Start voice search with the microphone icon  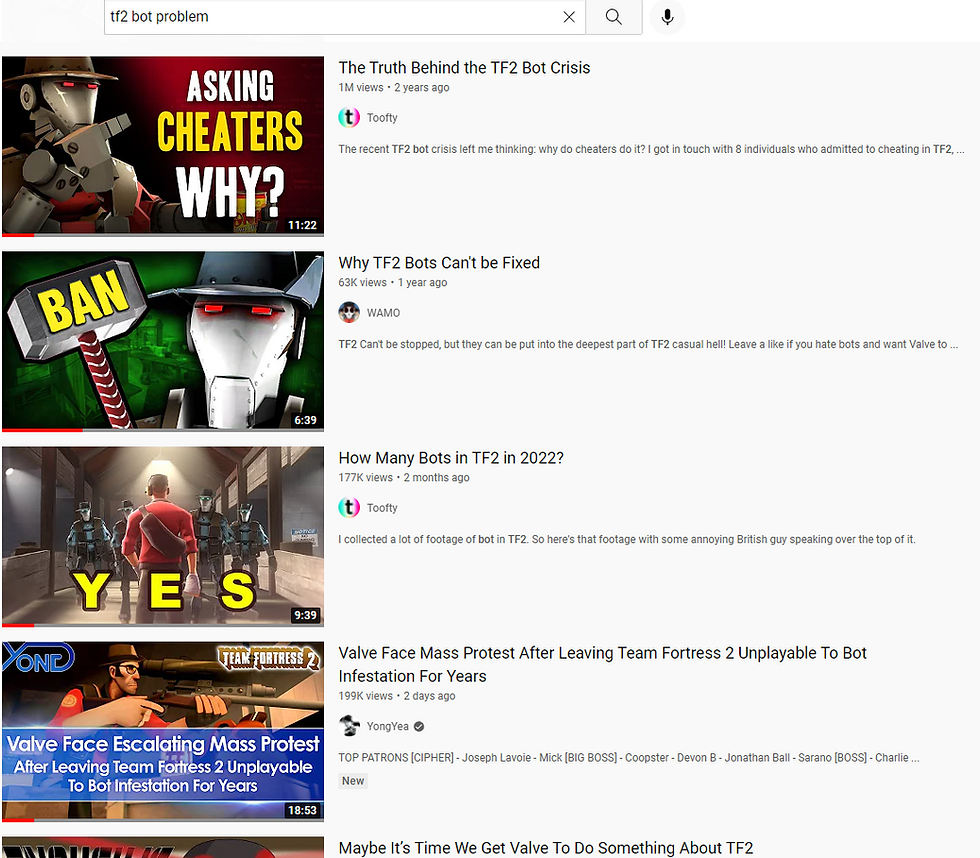[668, 17]
